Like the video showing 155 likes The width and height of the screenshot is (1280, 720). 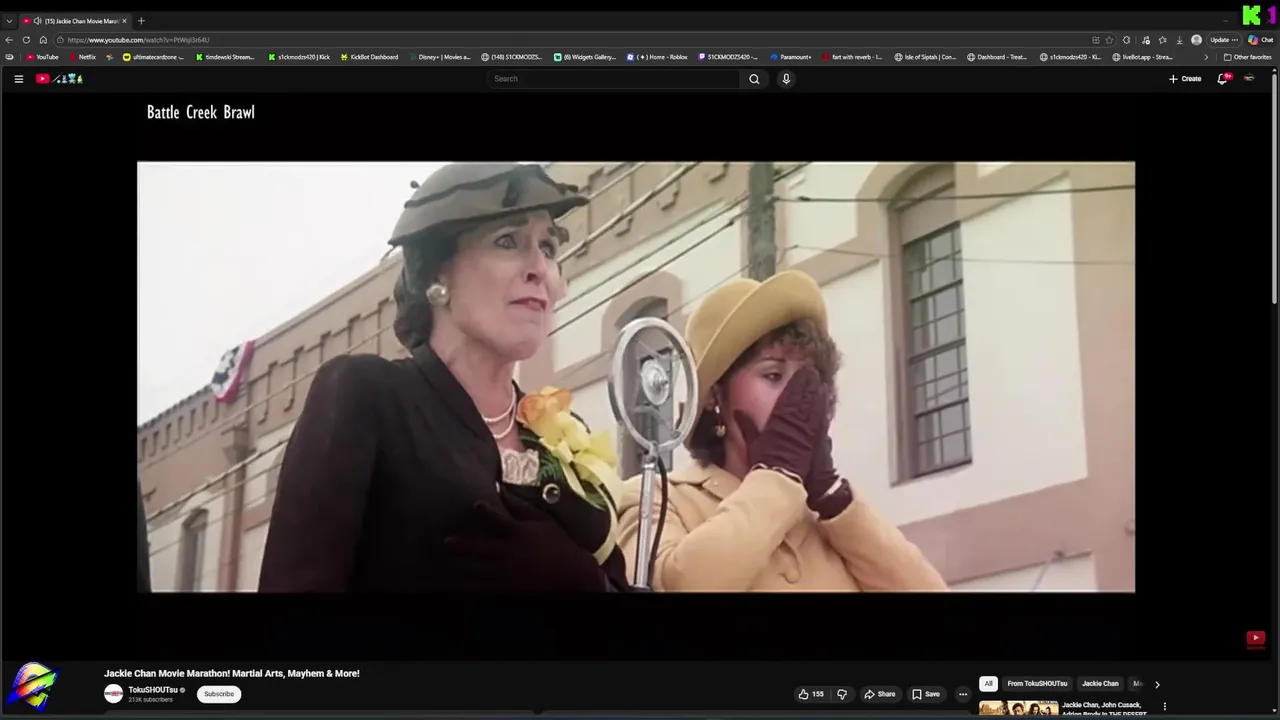pyautogui.click(x=811, y=694)
